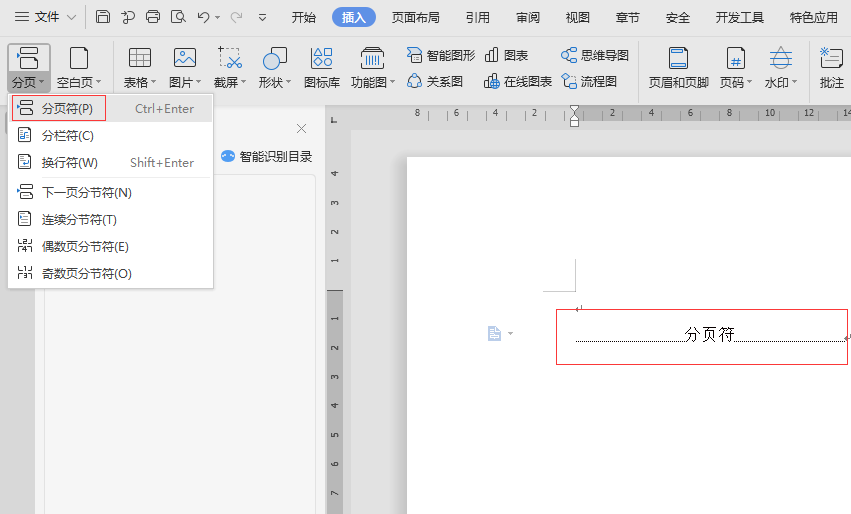The width and height of the screenshot is (851, 514).
Task: Insert a 图表 chart
Action: 506,55
